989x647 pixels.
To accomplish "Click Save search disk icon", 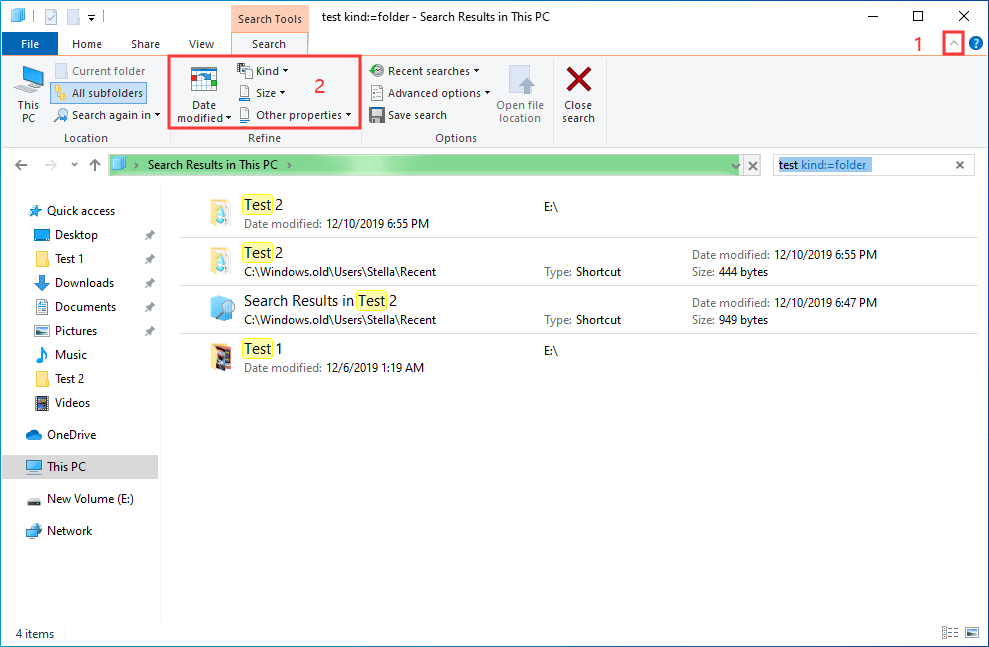I will coord(377,115).
